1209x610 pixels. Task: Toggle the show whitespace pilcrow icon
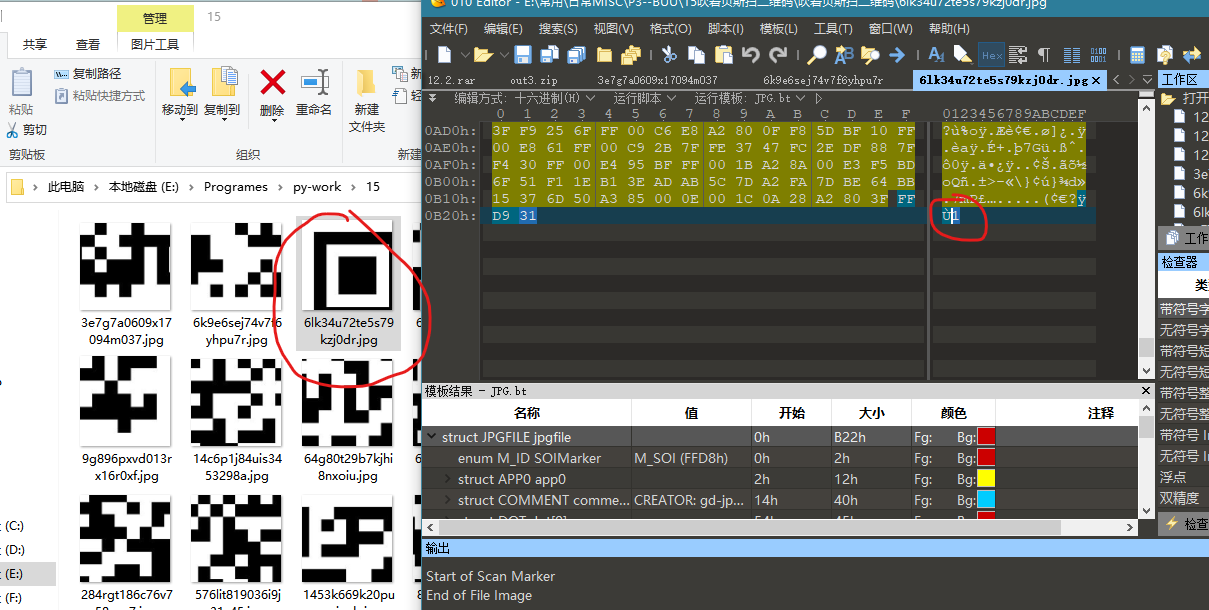point(1044,55)
